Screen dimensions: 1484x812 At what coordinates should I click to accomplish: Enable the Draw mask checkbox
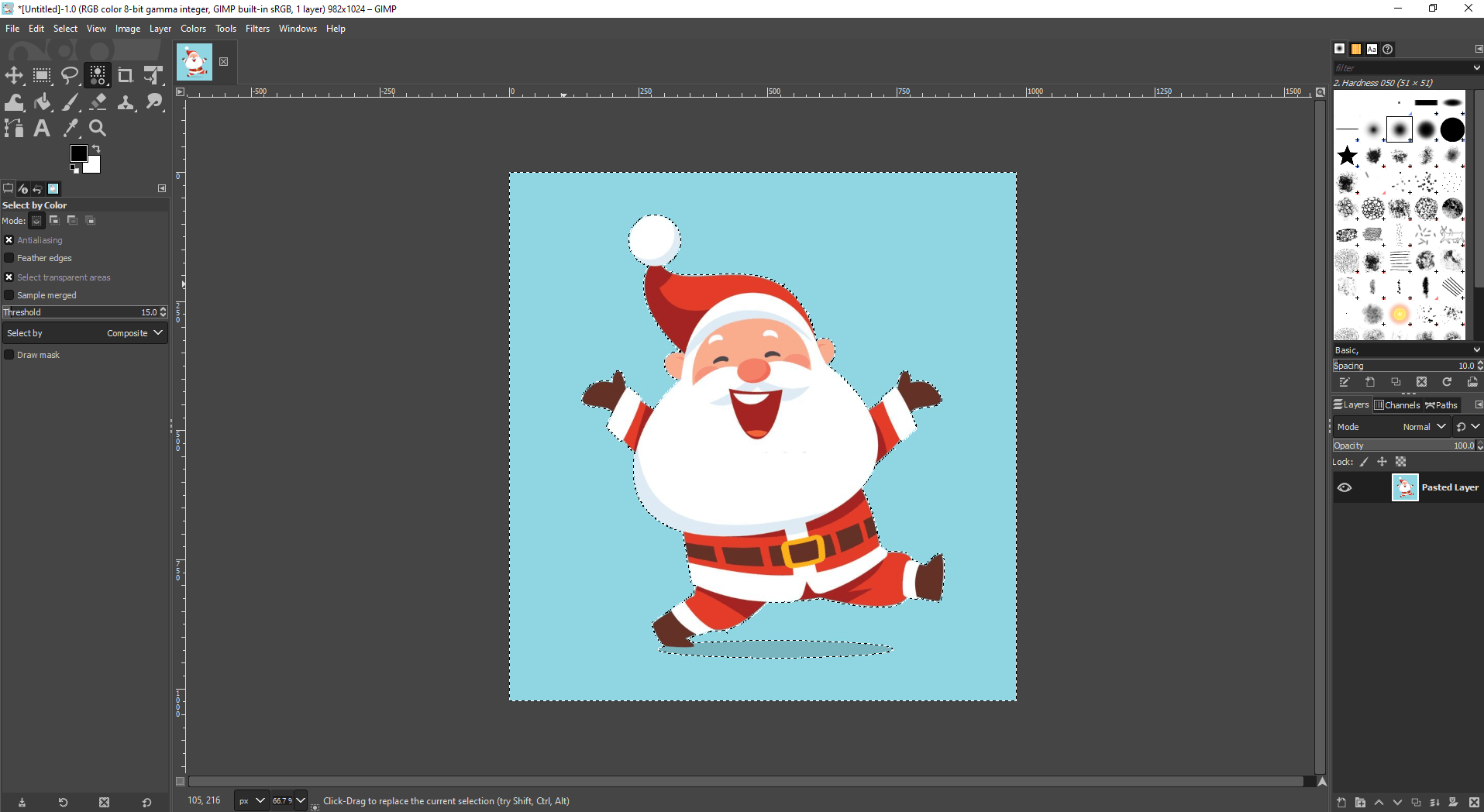point(9,355)
